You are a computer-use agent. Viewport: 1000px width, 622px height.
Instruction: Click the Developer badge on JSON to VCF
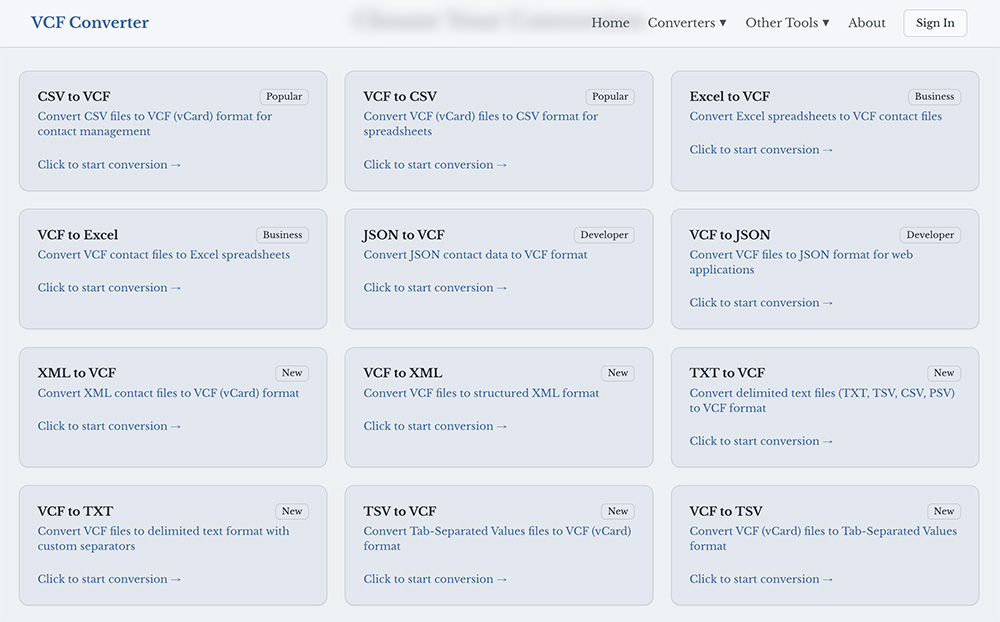click(x=604, y=235)
